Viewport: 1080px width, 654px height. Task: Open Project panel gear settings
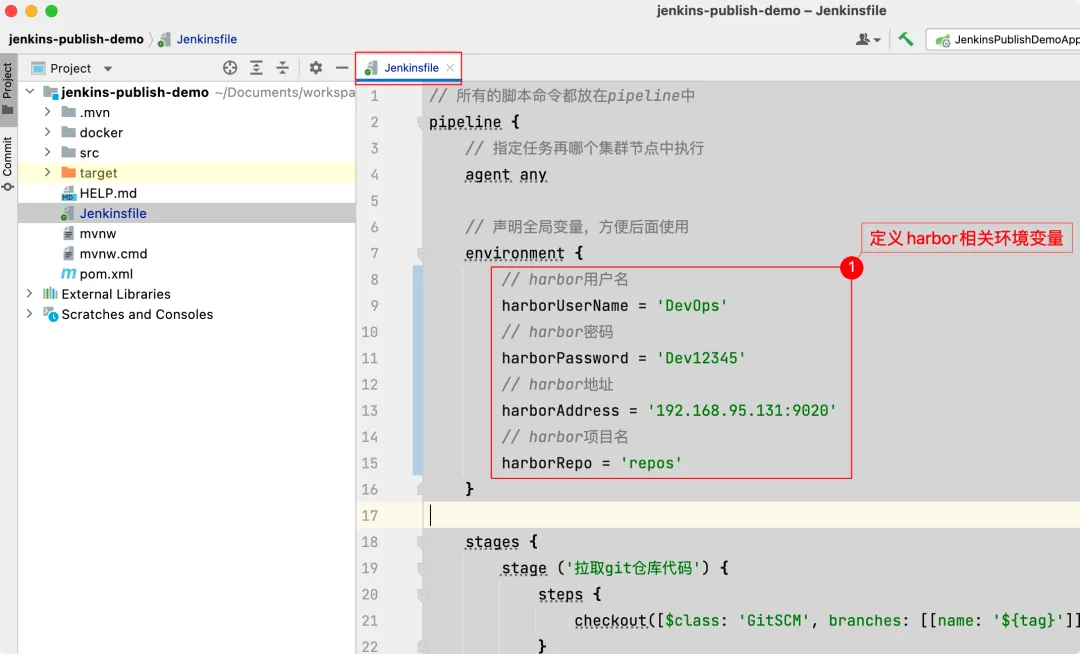coord(315,67)
